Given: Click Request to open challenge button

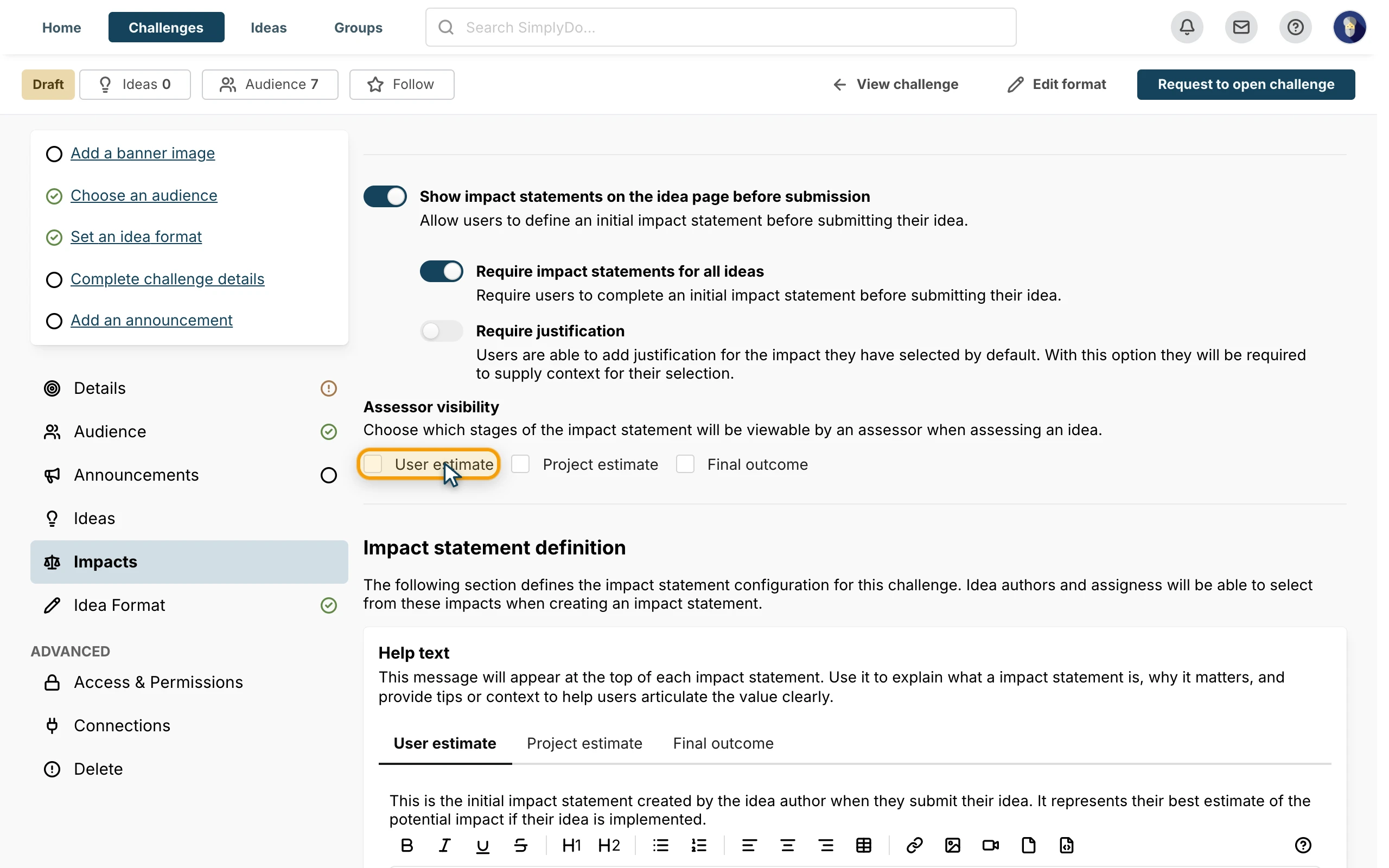Looking at the screenshot, I should [1246, 85].
